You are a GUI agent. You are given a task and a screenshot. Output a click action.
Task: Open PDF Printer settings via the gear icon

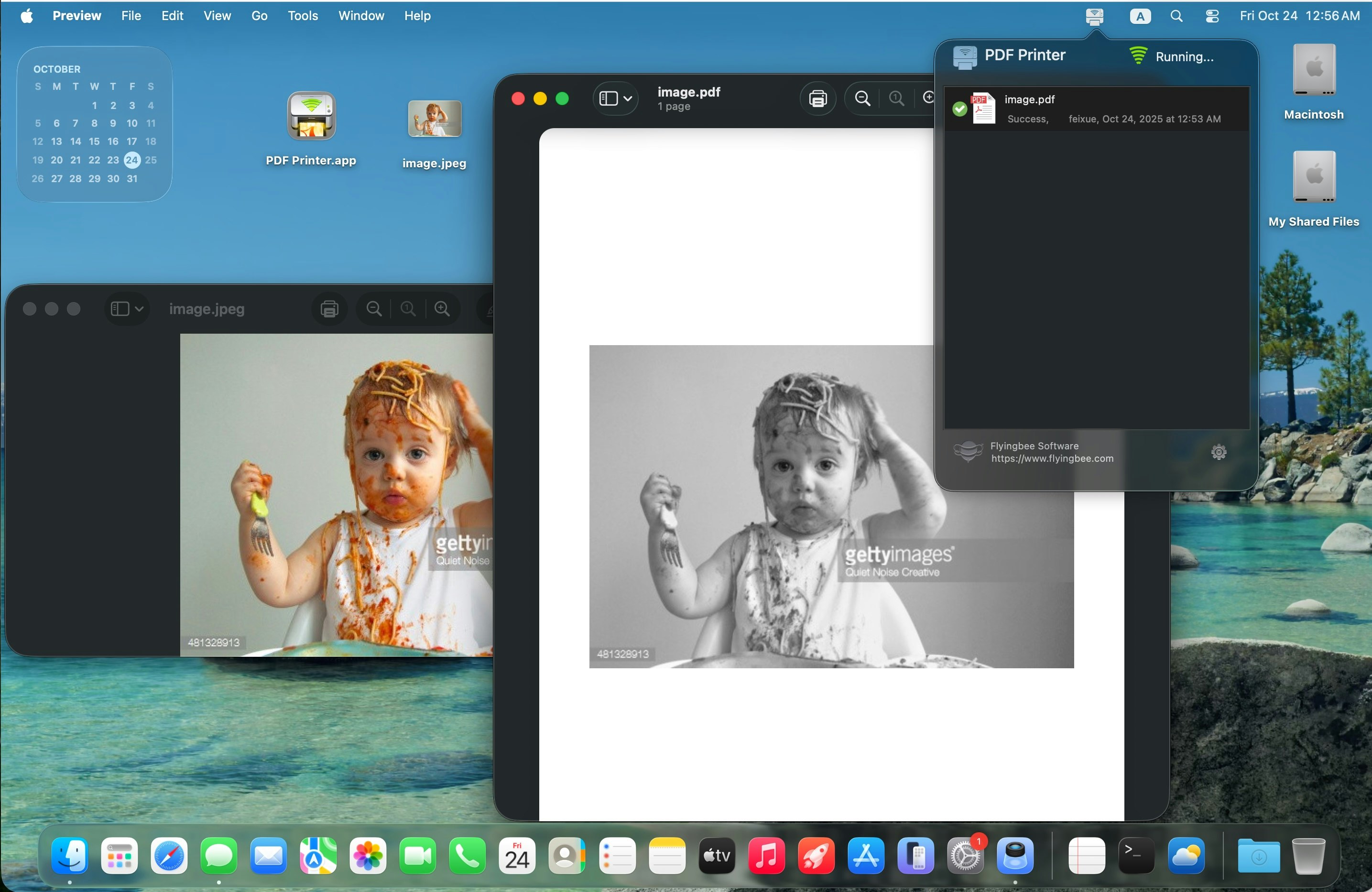click(1219, 452)
